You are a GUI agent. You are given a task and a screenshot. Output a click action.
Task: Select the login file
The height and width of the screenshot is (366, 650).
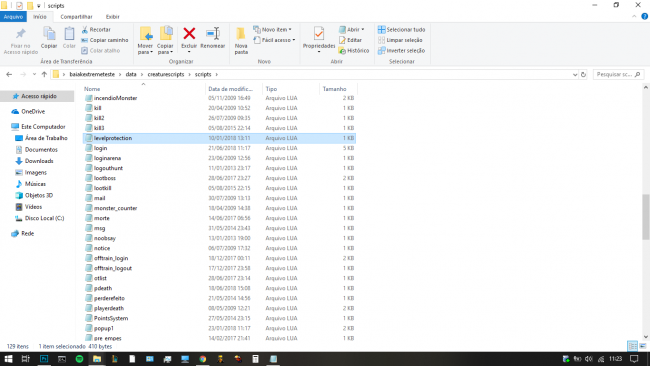220,148
